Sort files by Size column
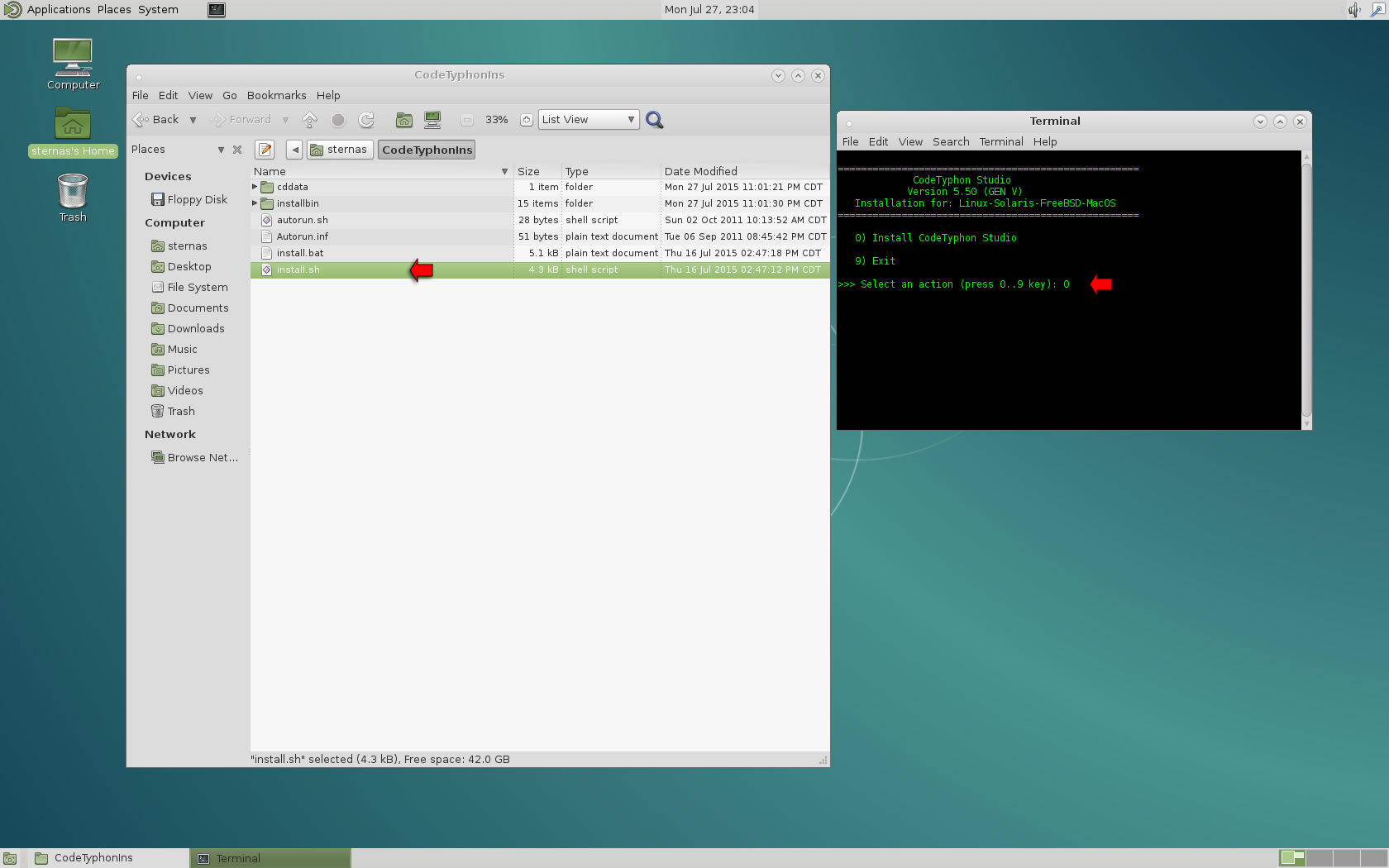This screenshot has height=868, width=1389. (537, 171)
